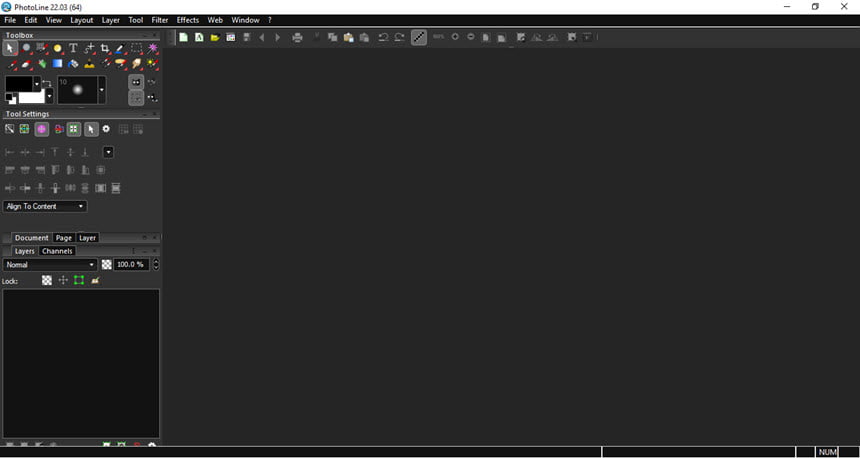Choose the Magic Wand tool
860x458 pixels.
pyautogui.click(x=152, y=48)
